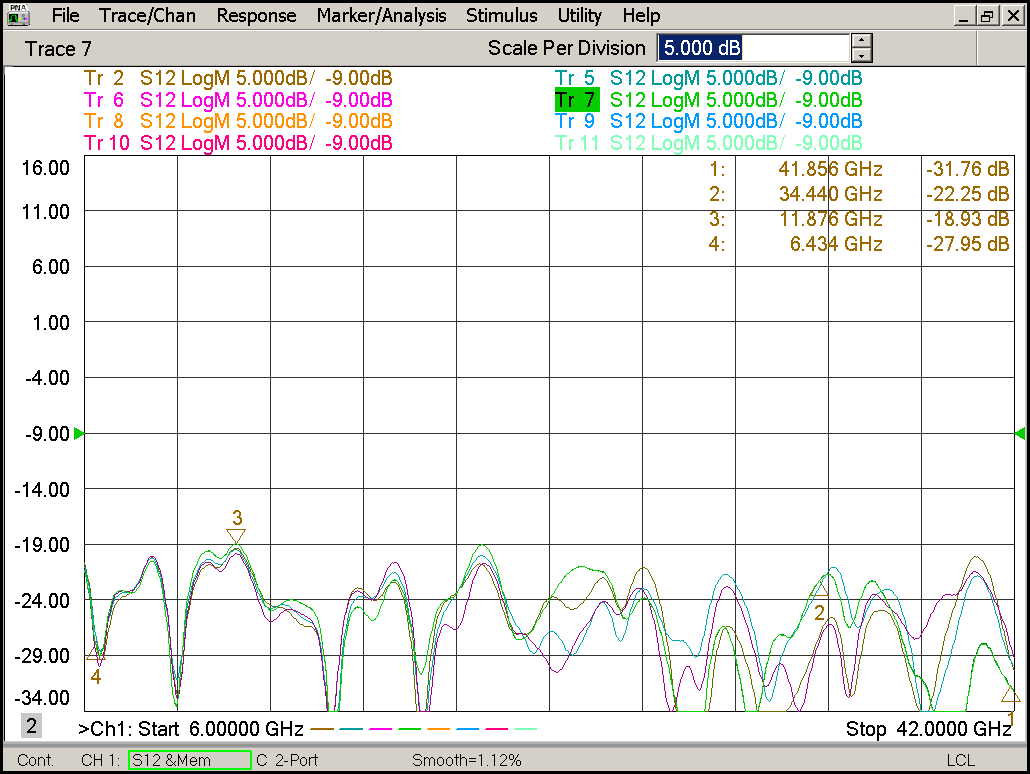Click the PNA application icon
This screenshot has height=774, width=1030.
click(18, 15)
